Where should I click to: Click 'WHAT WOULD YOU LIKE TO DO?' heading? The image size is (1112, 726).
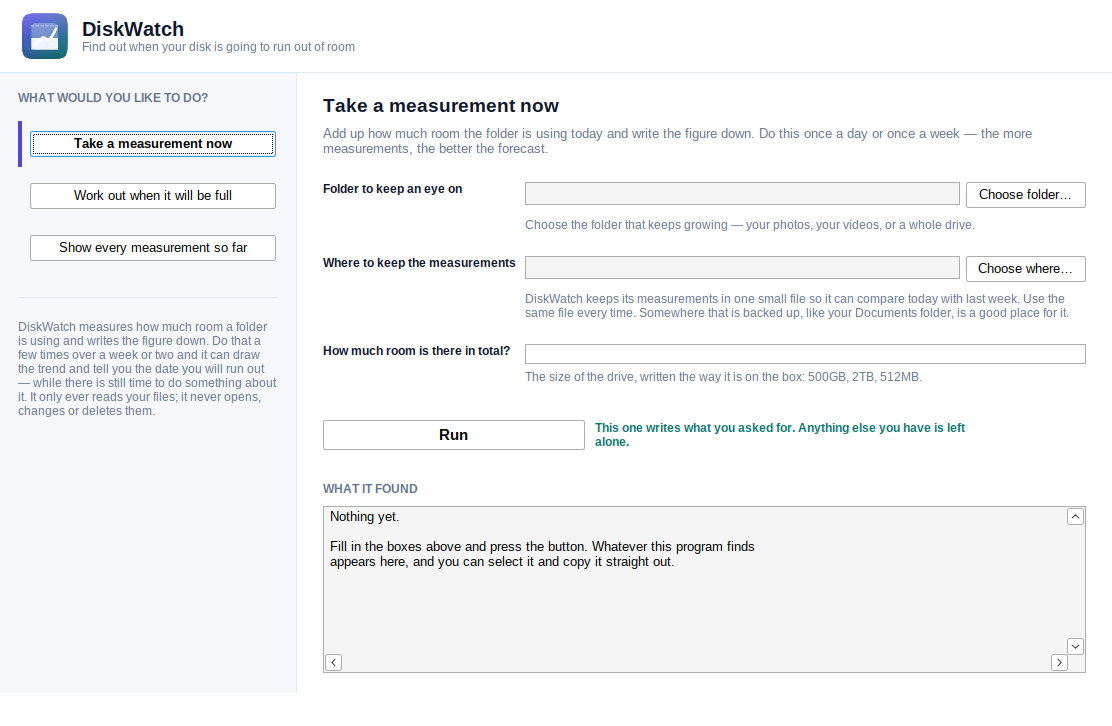[113, 98]
